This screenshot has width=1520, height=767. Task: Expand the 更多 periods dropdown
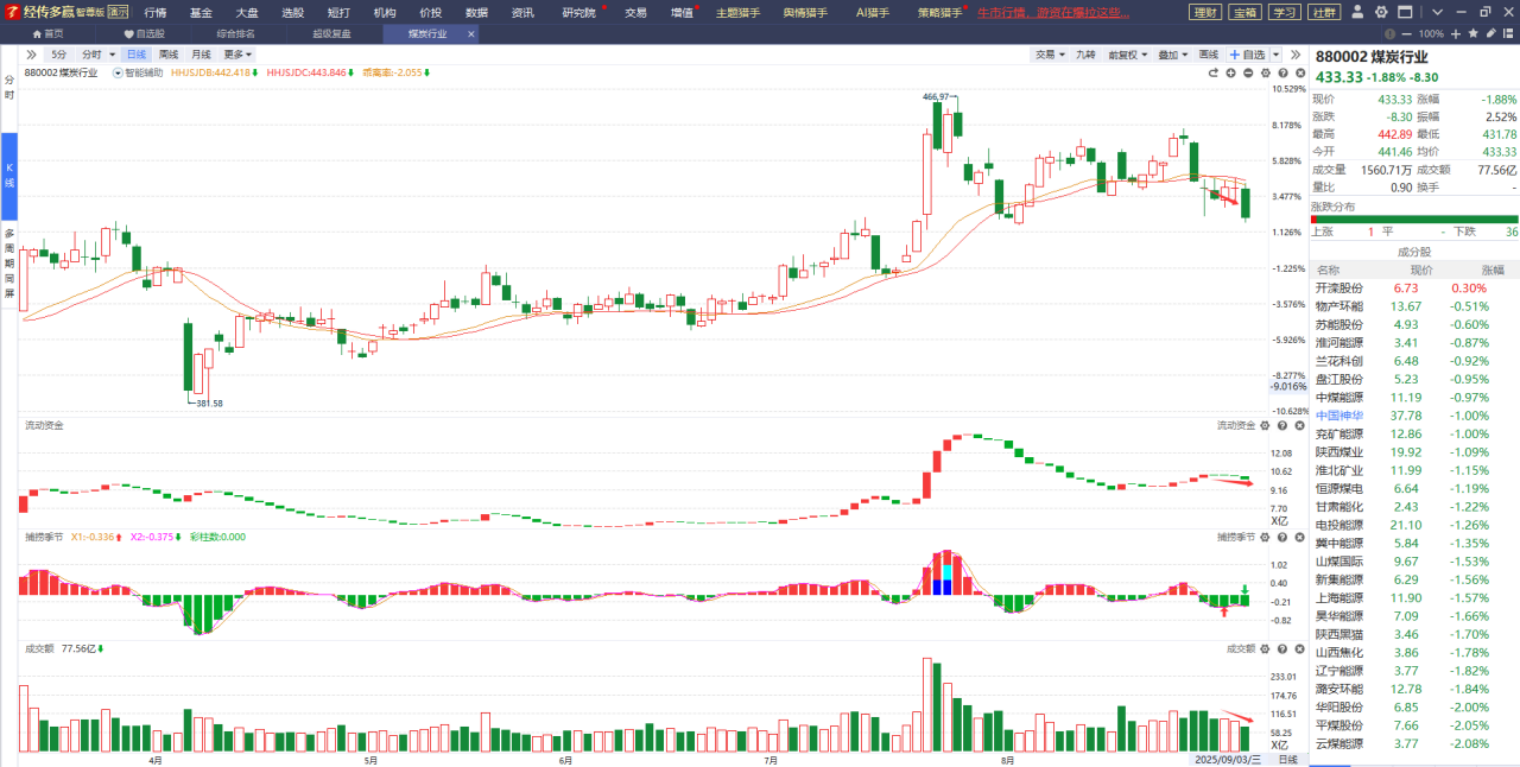coord(237,54)
